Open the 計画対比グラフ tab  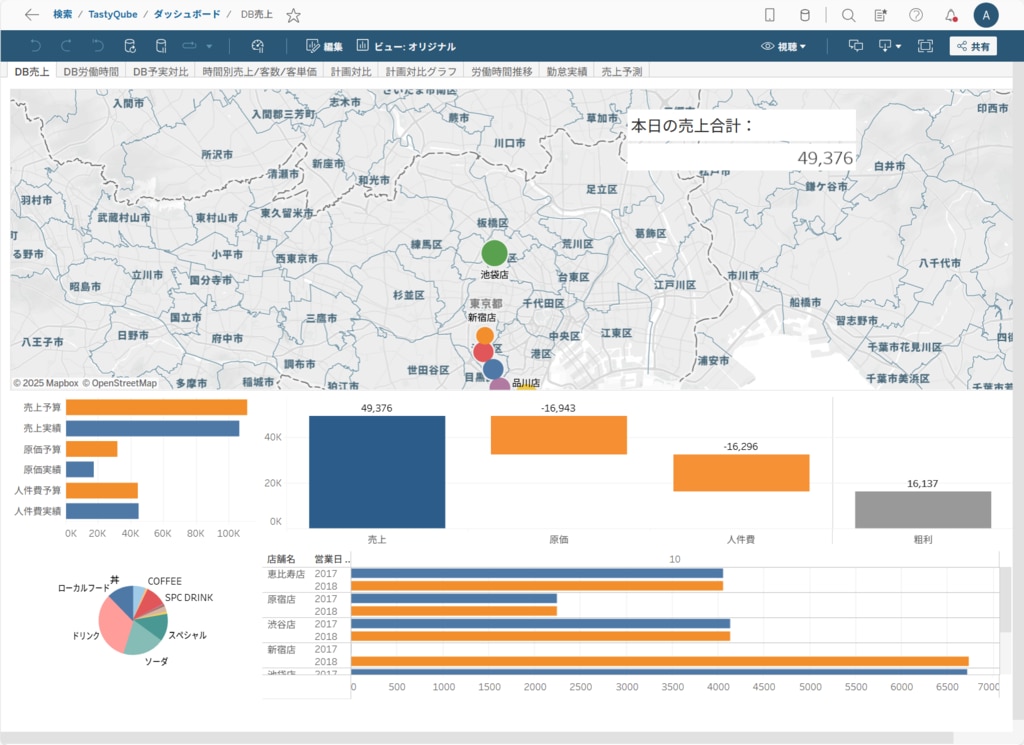click(421, 72)
